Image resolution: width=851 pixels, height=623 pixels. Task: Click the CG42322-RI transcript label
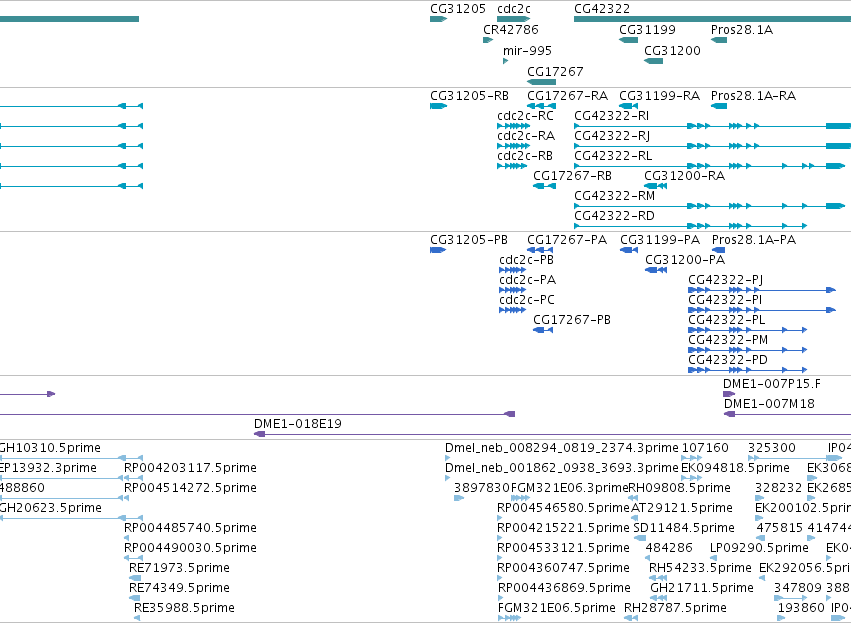tap(611, 116)
